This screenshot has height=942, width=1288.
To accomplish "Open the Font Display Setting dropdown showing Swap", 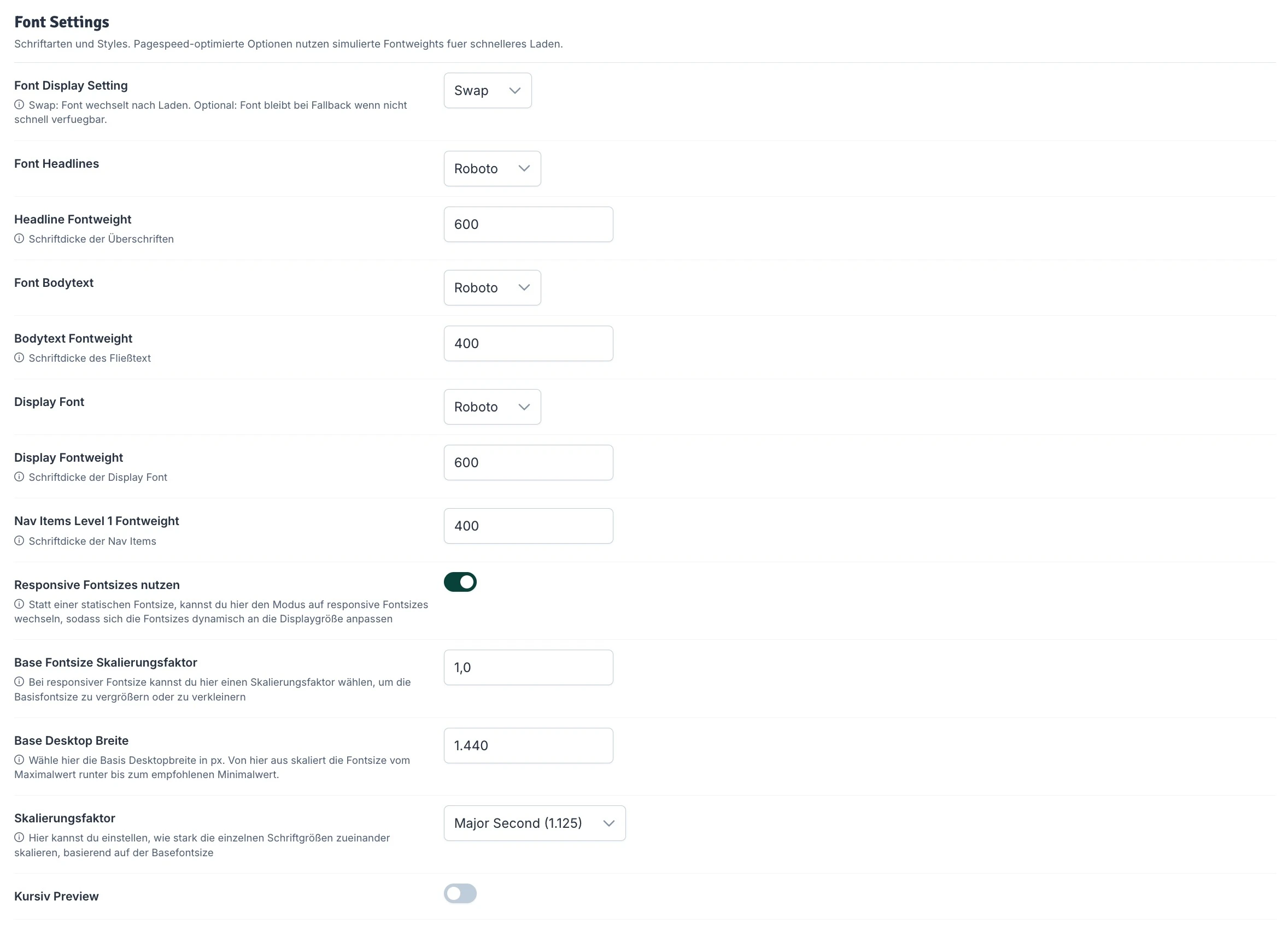I will [x=487, y=90].
